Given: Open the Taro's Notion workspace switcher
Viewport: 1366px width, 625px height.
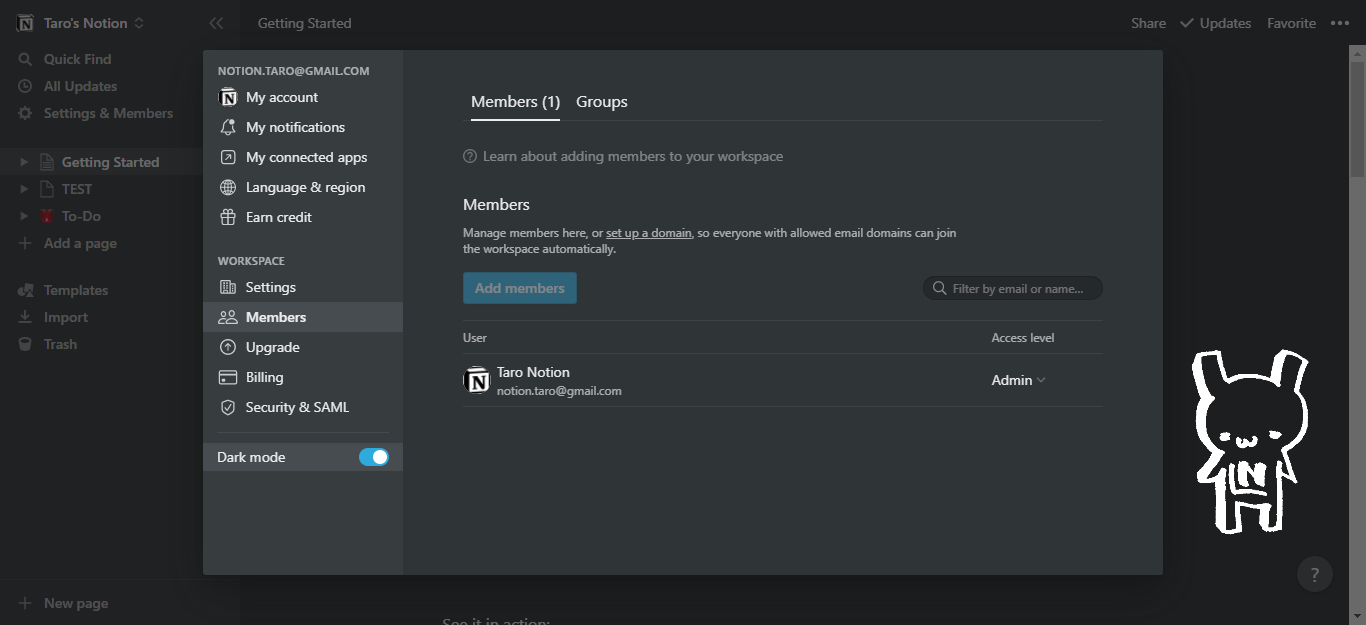Looking at the screenshot, I should click(82, 23).
